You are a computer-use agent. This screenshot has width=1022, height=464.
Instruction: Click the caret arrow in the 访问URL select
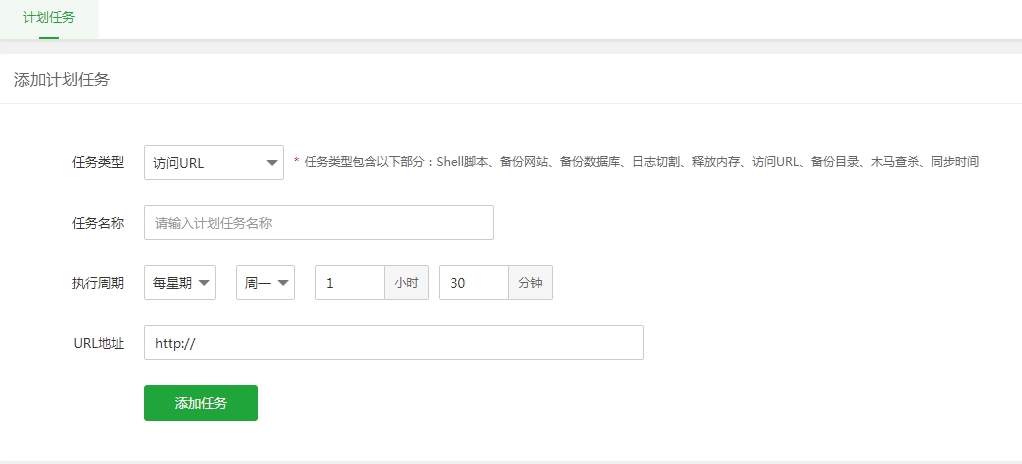[x=270, y=164]
